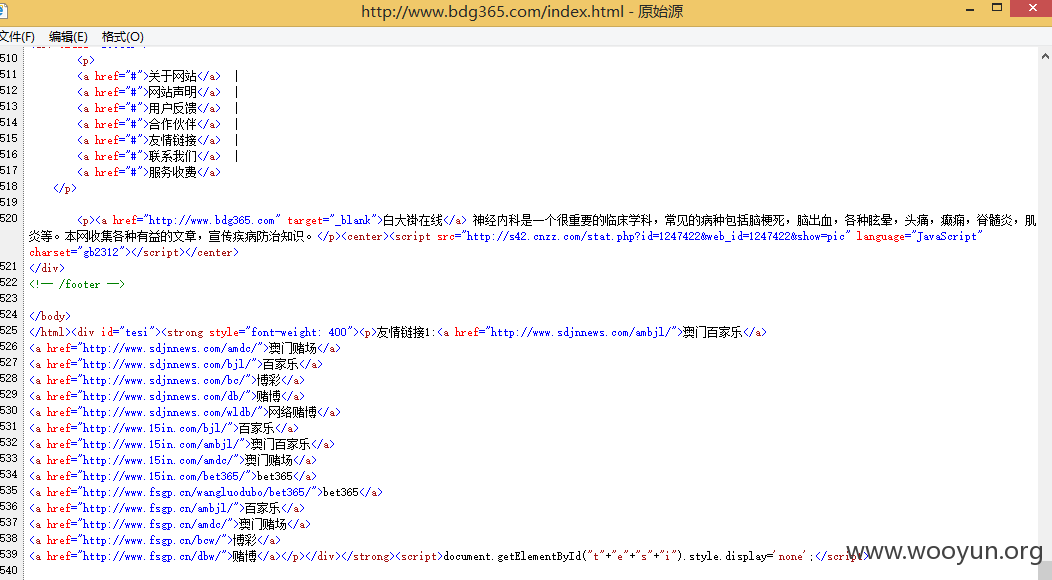Image resolution: width=1052 pixels, height=580 pixels.
Task: Click line number 510
Action: (x=9, y=58)
